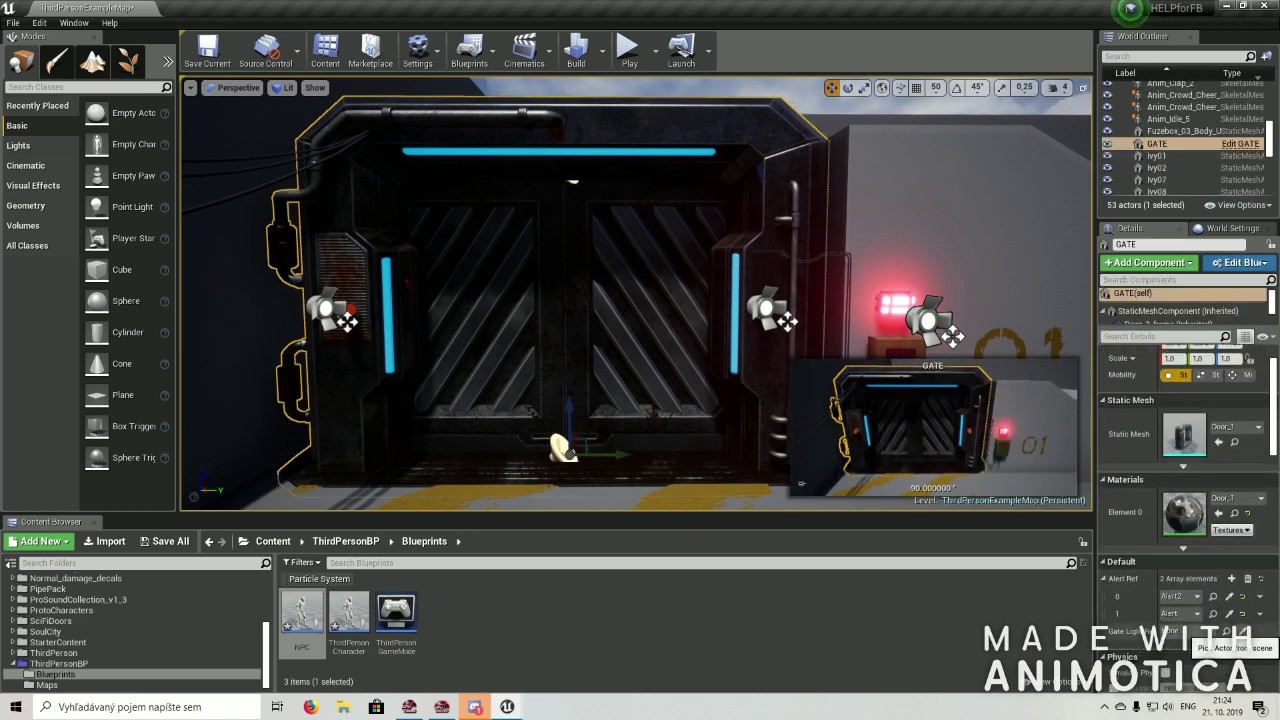Expand the ThirdPerson folder in tree
This screenshot has height=720, width=1280.
[x=14, y=653]
